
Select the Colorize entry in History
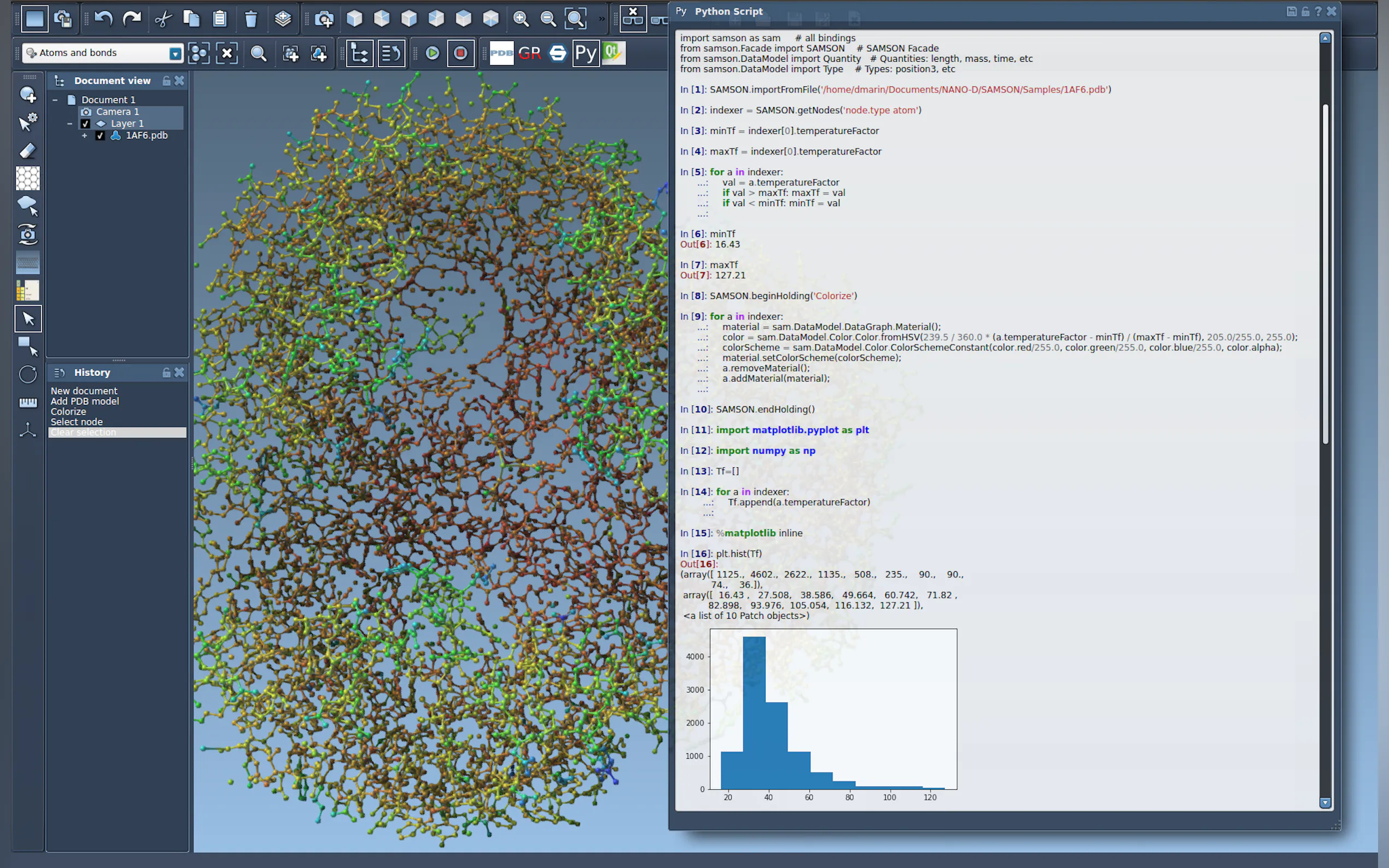pyautogui.click(x=68, y=412)
